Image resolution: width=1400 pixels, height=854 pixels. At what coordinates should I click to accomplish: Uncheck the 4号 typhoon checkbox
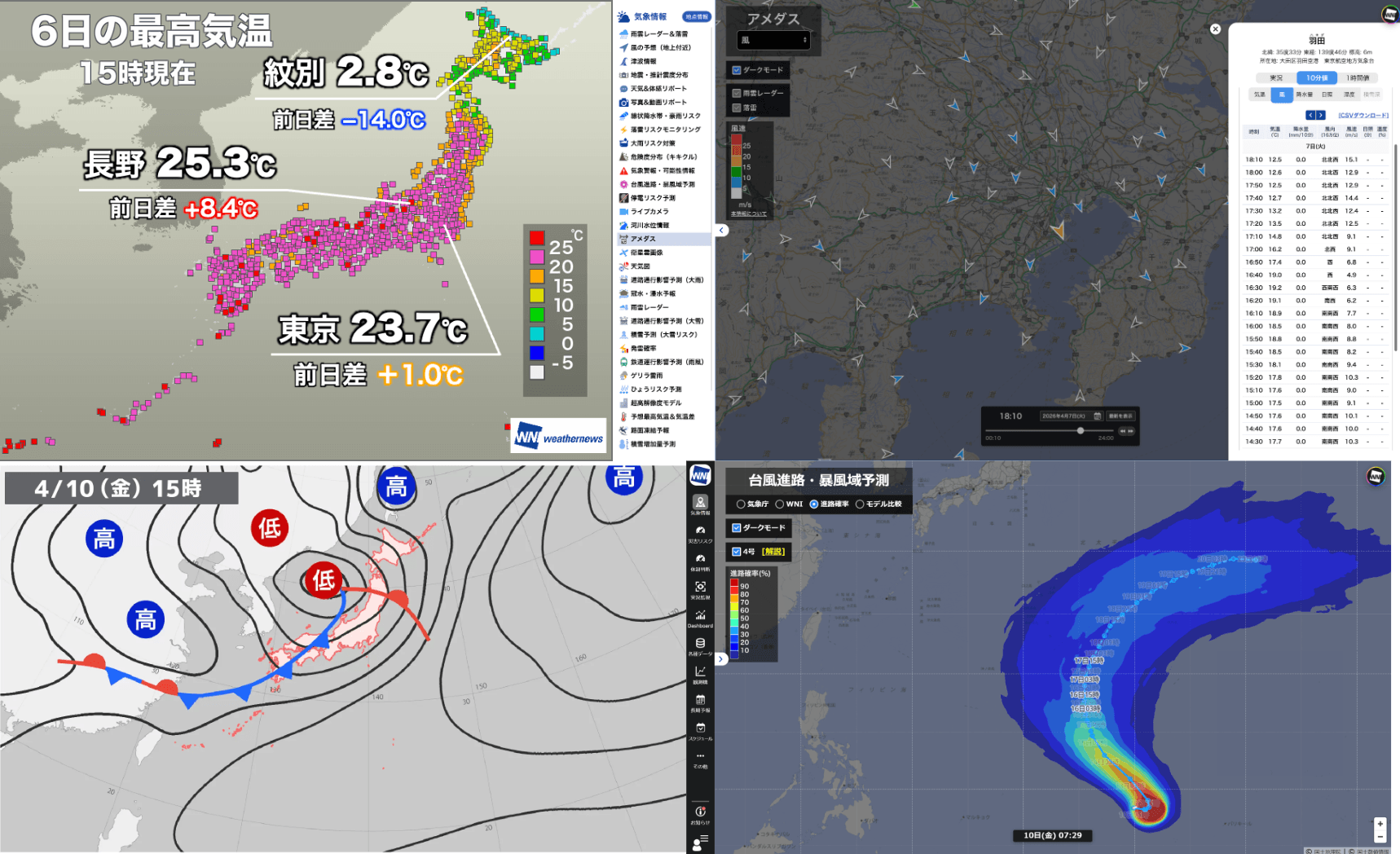point(737,552)
